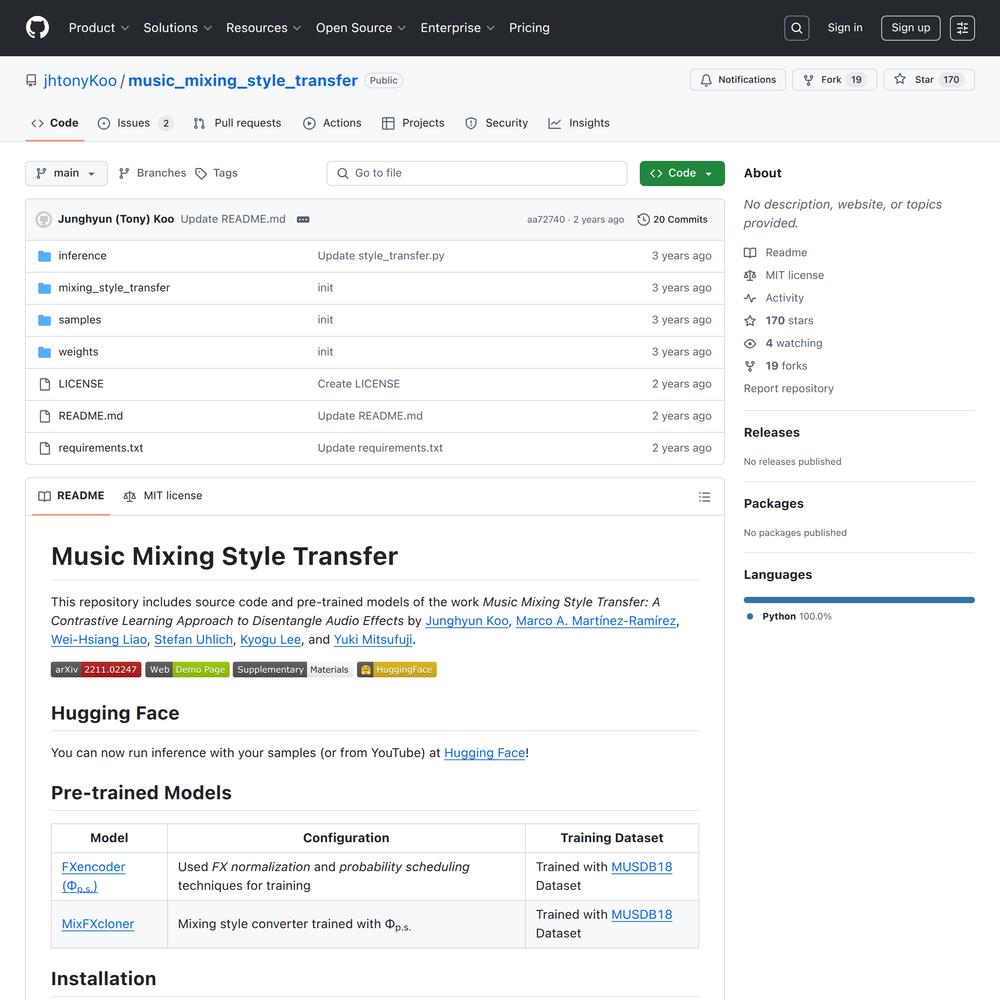Click the Python language bar

coord(859,600)
